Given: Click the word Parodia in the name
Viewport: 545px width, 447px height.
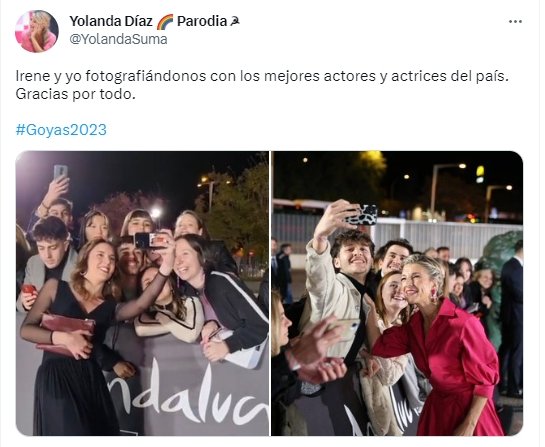Looking at the screenshot, I should click(x=202, y=22).
